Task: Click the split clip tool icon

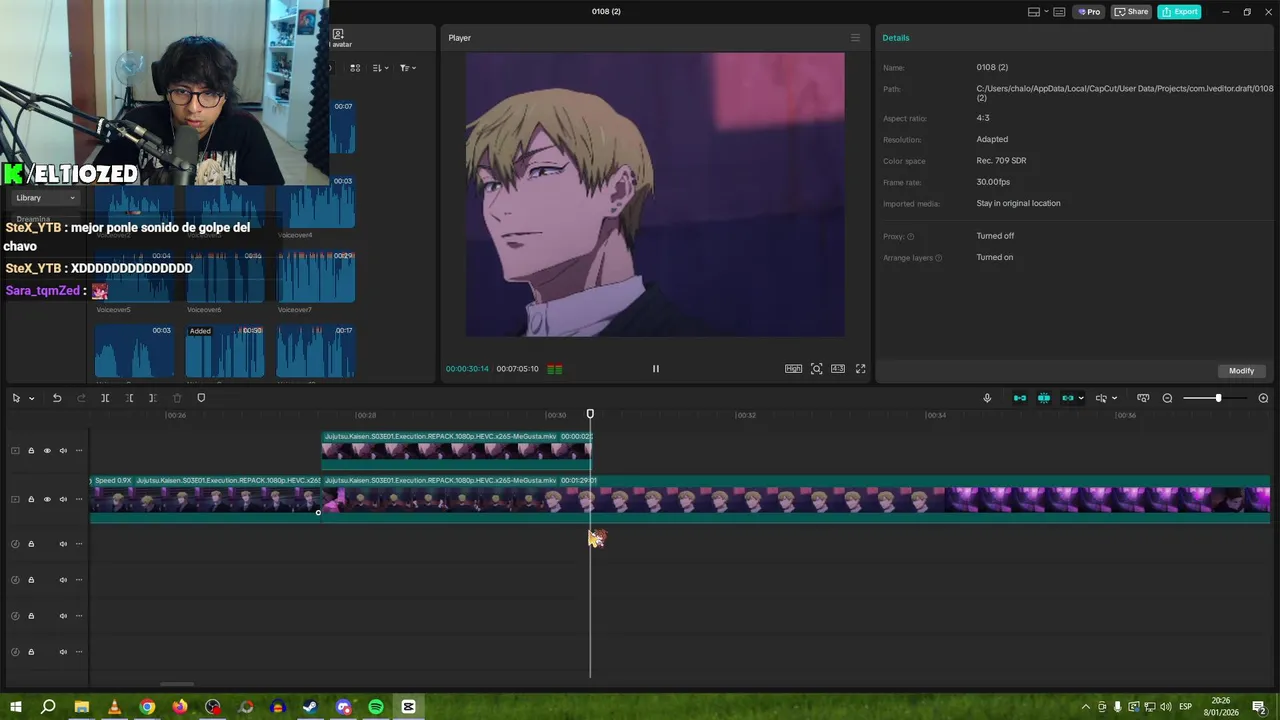Action: [x=105, y=398]
